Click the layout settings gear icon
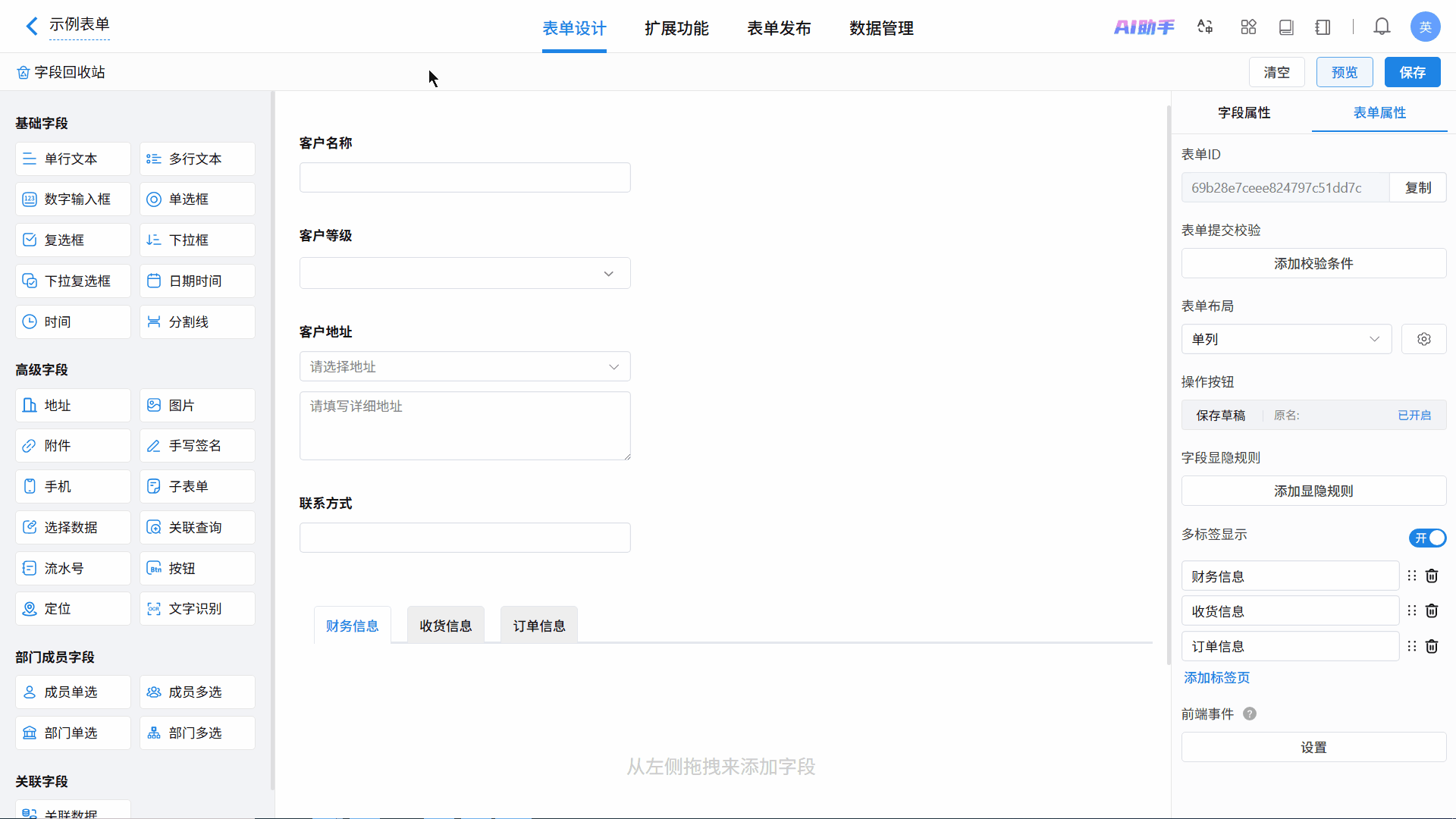Image resolution: width=1456 pixels, height=819 pixels. pyautogui.click(x=1423, y=339)
